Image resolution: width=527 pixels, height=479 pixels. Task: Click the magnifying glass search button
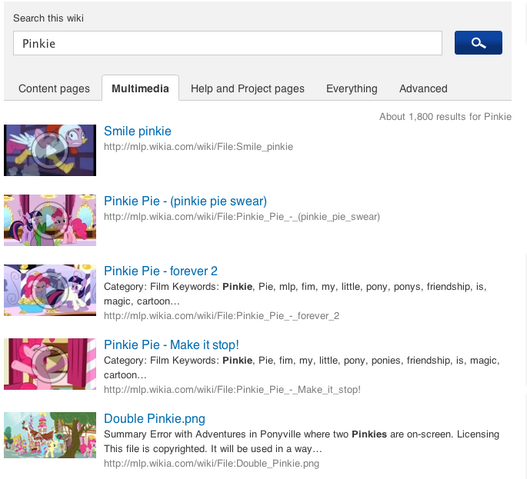coord(478,43)
